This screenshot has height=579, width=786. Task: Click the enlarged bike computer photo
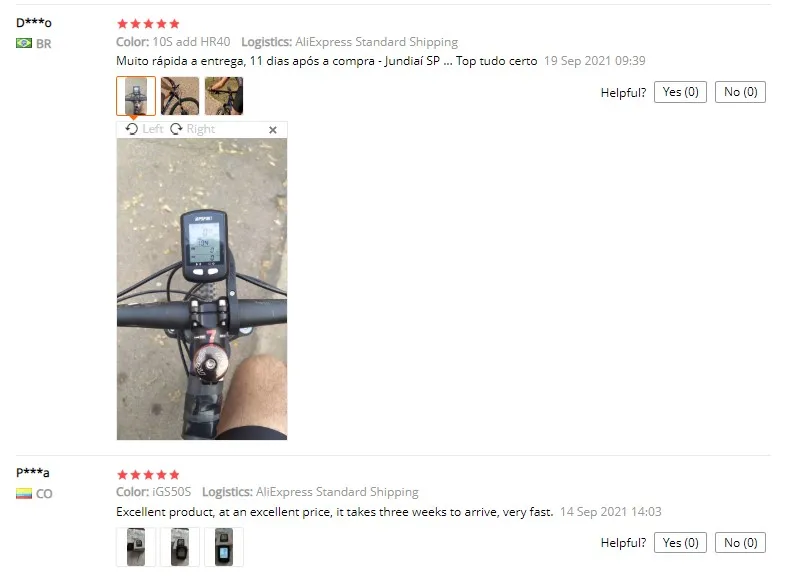[x=202, y=289]
